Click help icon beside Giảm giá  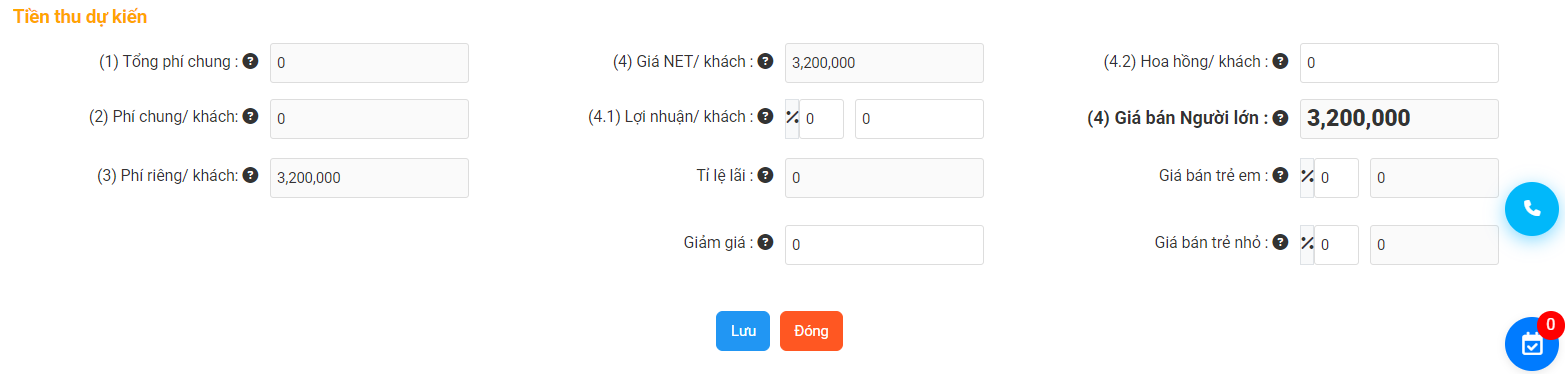tap(766, 242)
